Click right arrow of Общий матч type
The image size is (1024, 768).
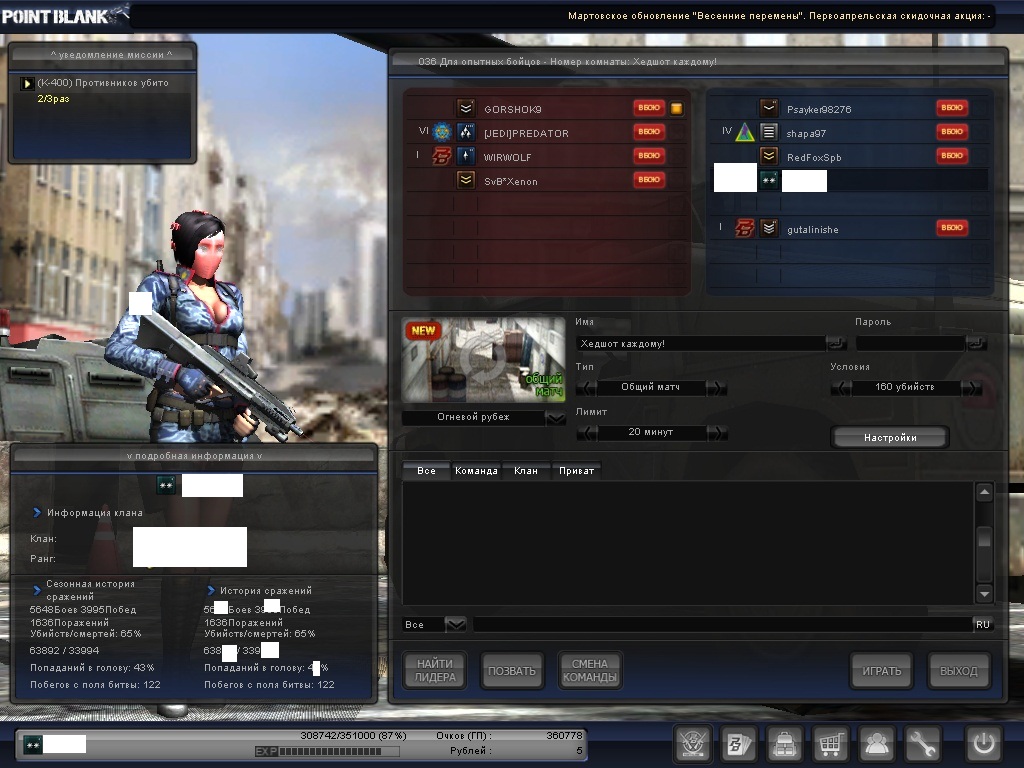(x=717, y=388)
